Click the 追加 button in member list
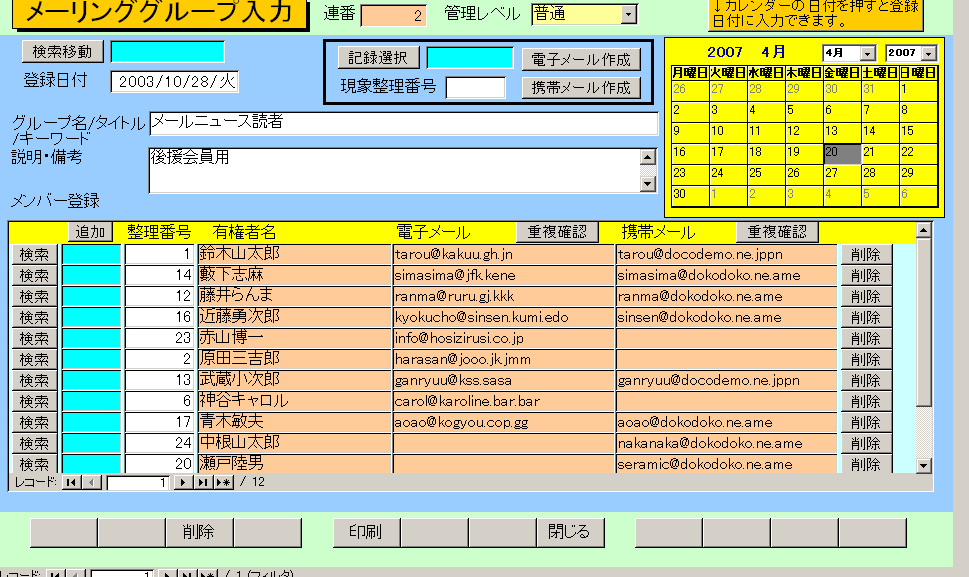The height and width of the screenshot is (577, 969). [x=90, y=232]
